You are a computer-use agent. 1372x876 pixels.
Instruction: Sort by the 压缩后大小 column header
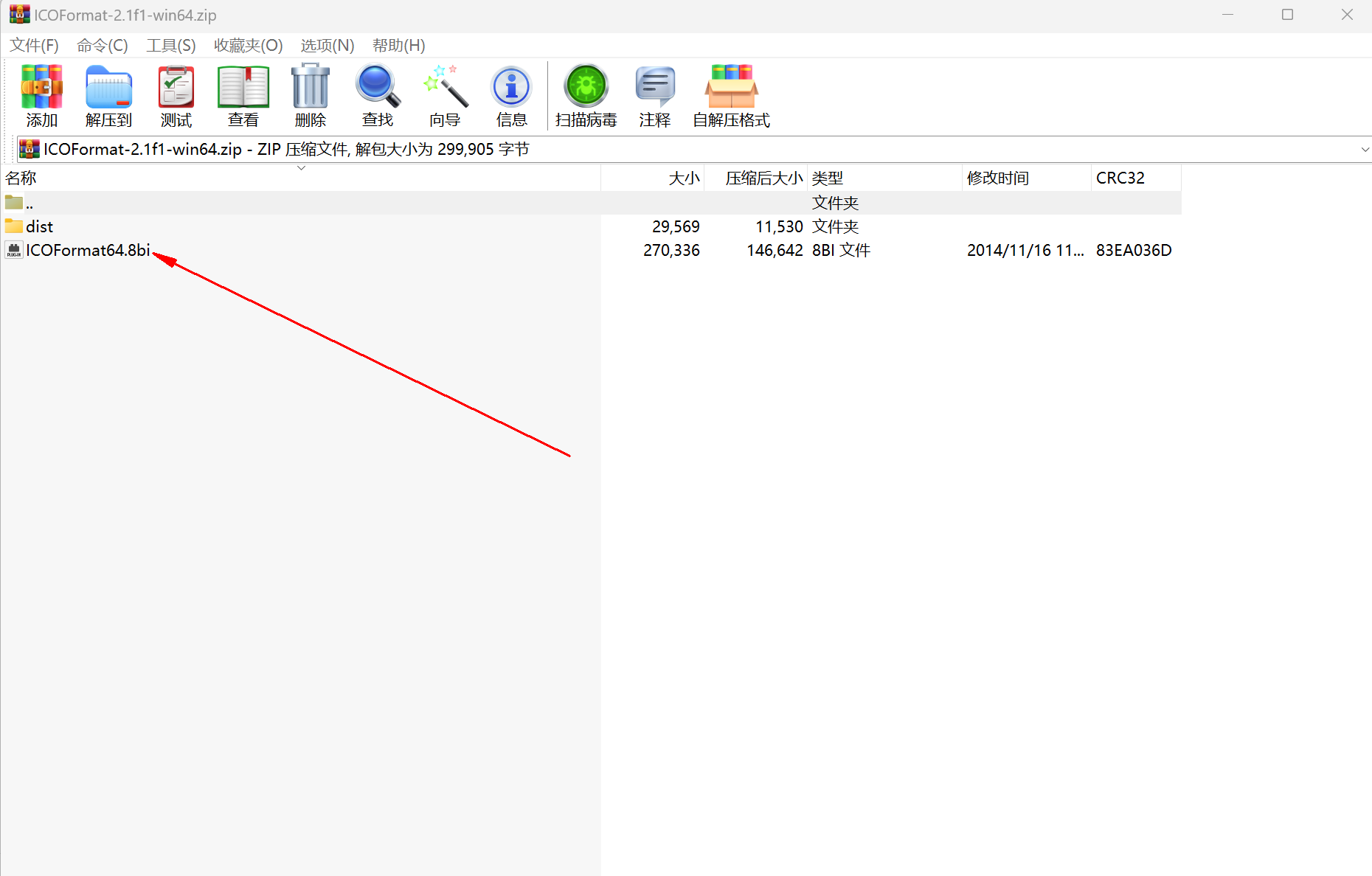[x=756, y=178]
